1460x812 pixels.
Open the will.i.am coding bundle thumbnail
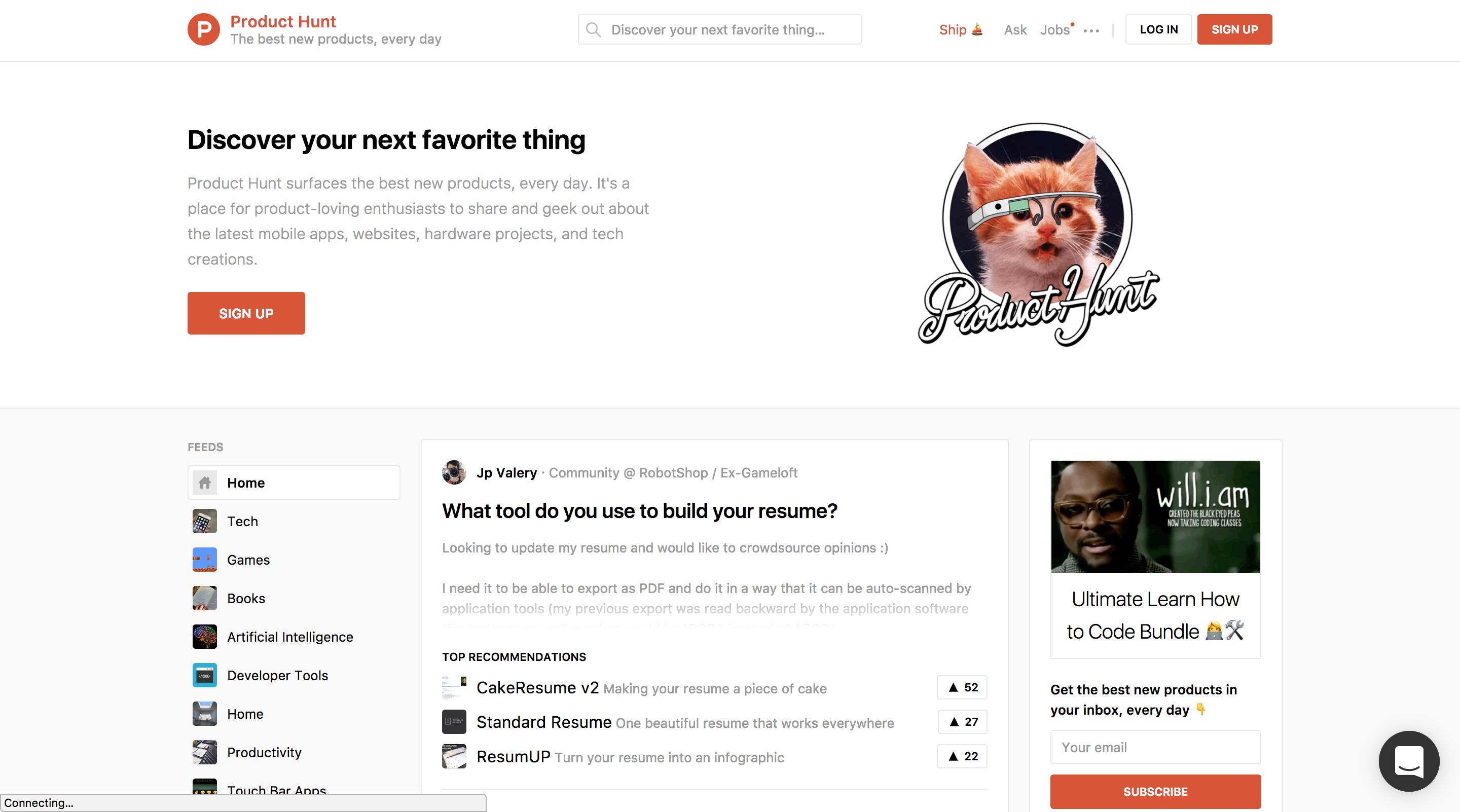pyautogui.click(x=1155, y=517)
